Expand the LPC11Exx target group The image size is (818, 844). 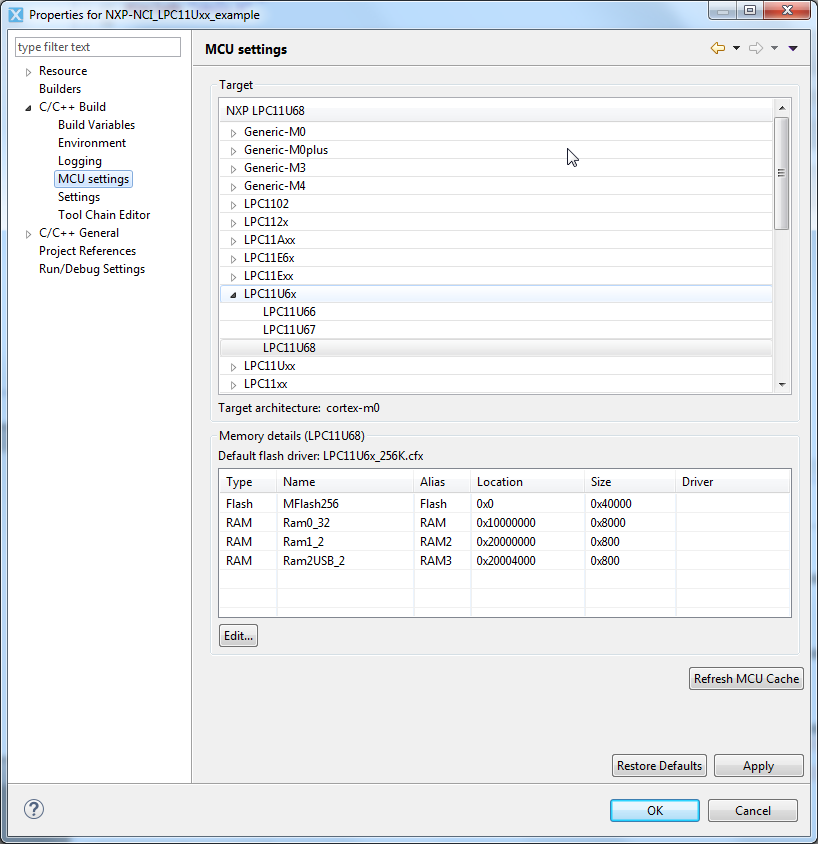[234, 277]
